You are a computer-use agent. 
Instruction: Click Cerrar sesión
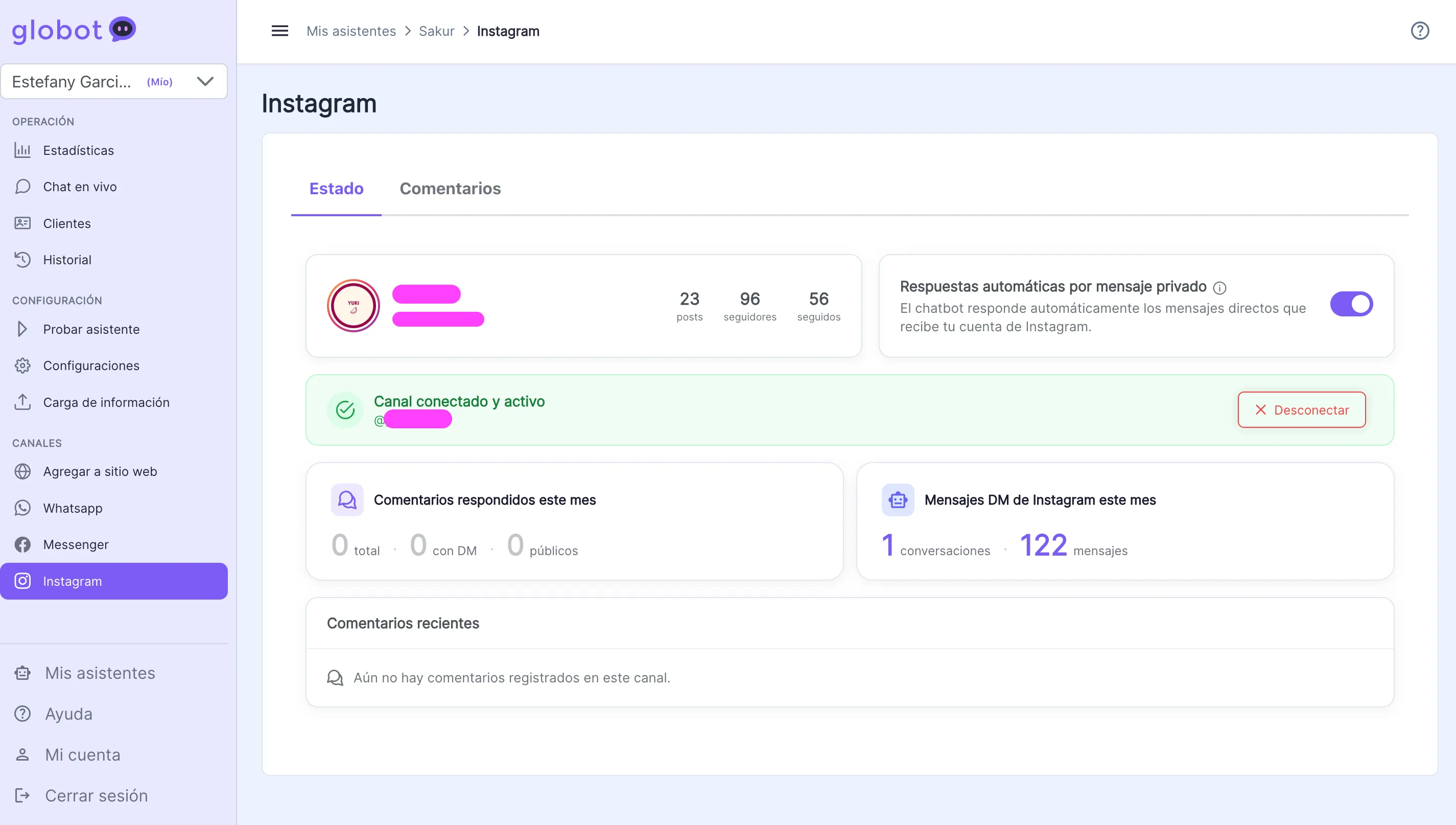coord(96,795)
